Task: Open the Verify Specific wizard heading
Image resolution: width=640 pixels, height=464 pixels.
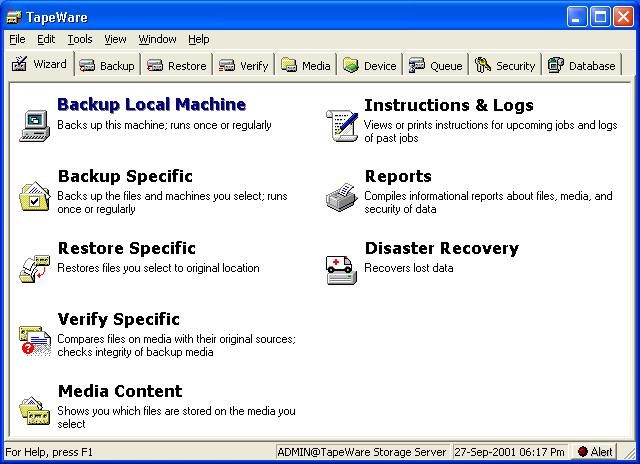Action: click(x=119, y=319)
